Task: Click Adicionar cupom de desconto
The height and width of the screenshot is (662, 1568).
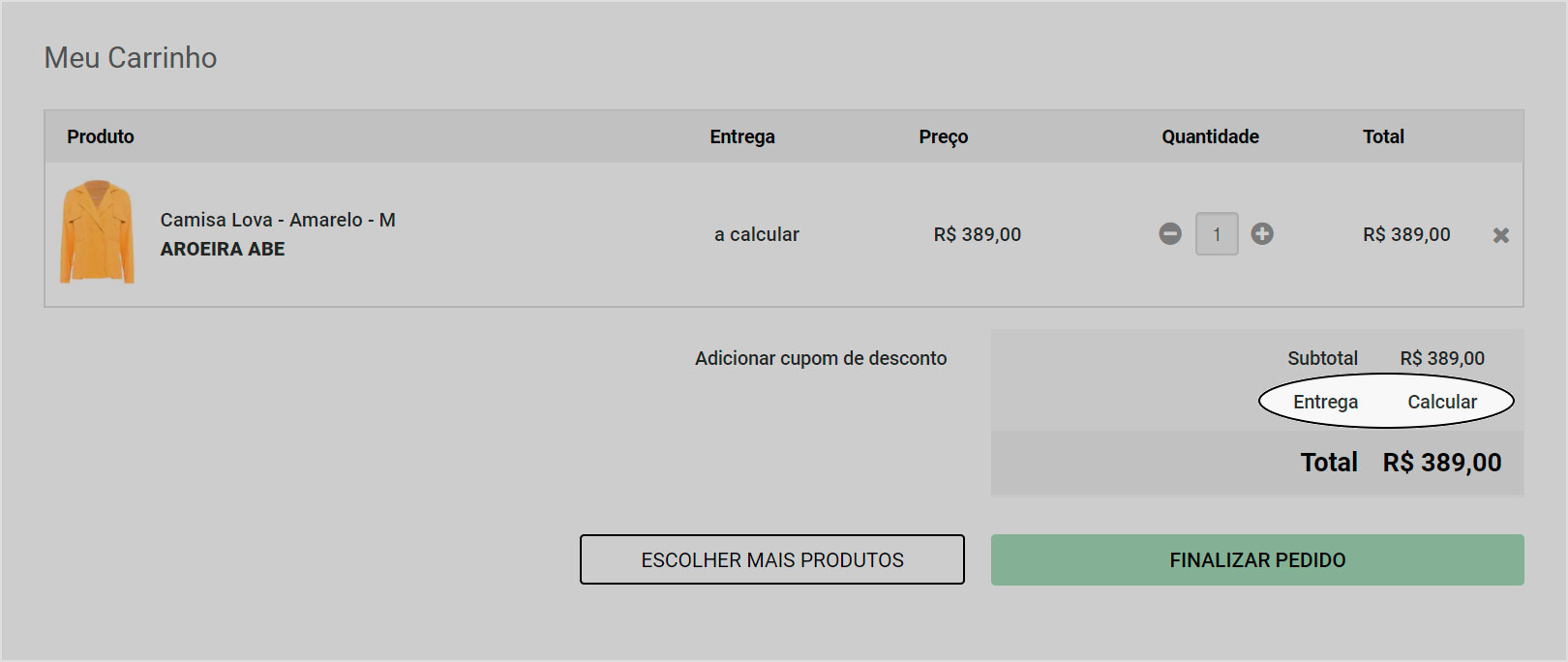Action: [x=821, y=358]
